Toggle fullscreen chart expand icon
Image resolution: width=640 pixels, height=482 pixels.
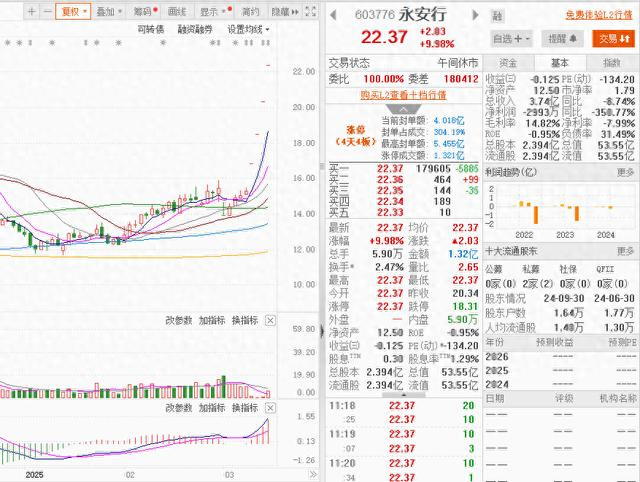click(311, 12)
